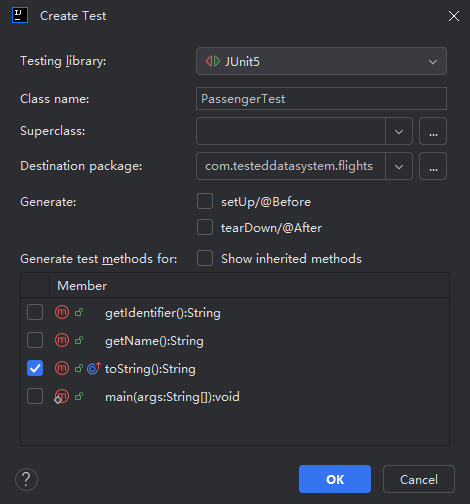Expand the Destination package dropdown arrow

(x=399, y=166)
